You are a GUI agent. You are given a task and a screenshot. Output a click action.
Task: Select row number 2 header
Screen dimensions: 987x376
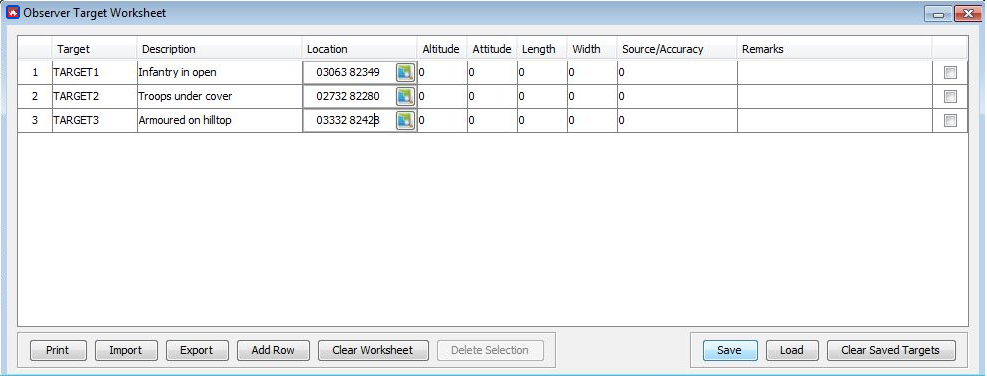click(x=35, y=96)
